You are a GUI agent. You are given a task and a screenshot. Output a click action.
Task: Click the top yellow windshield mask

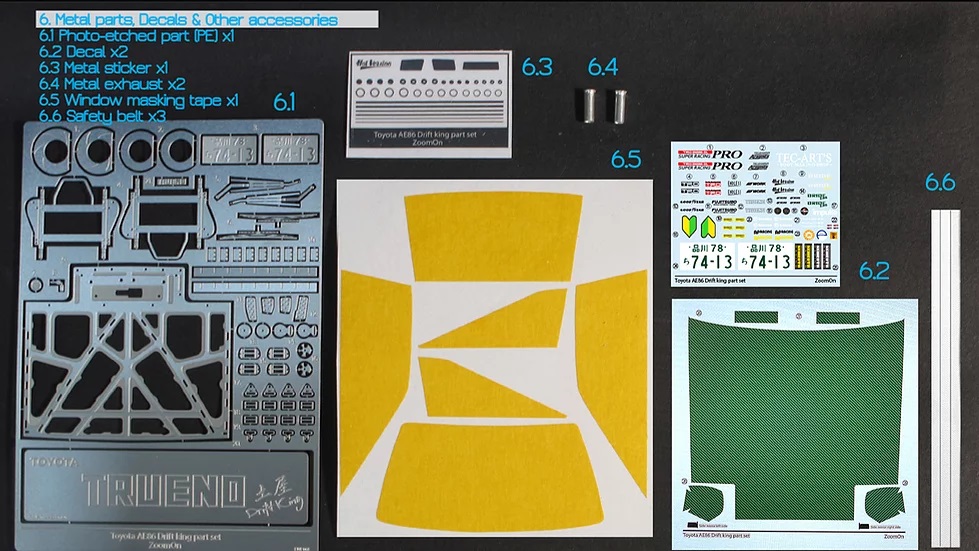click(x=493, y=237)
